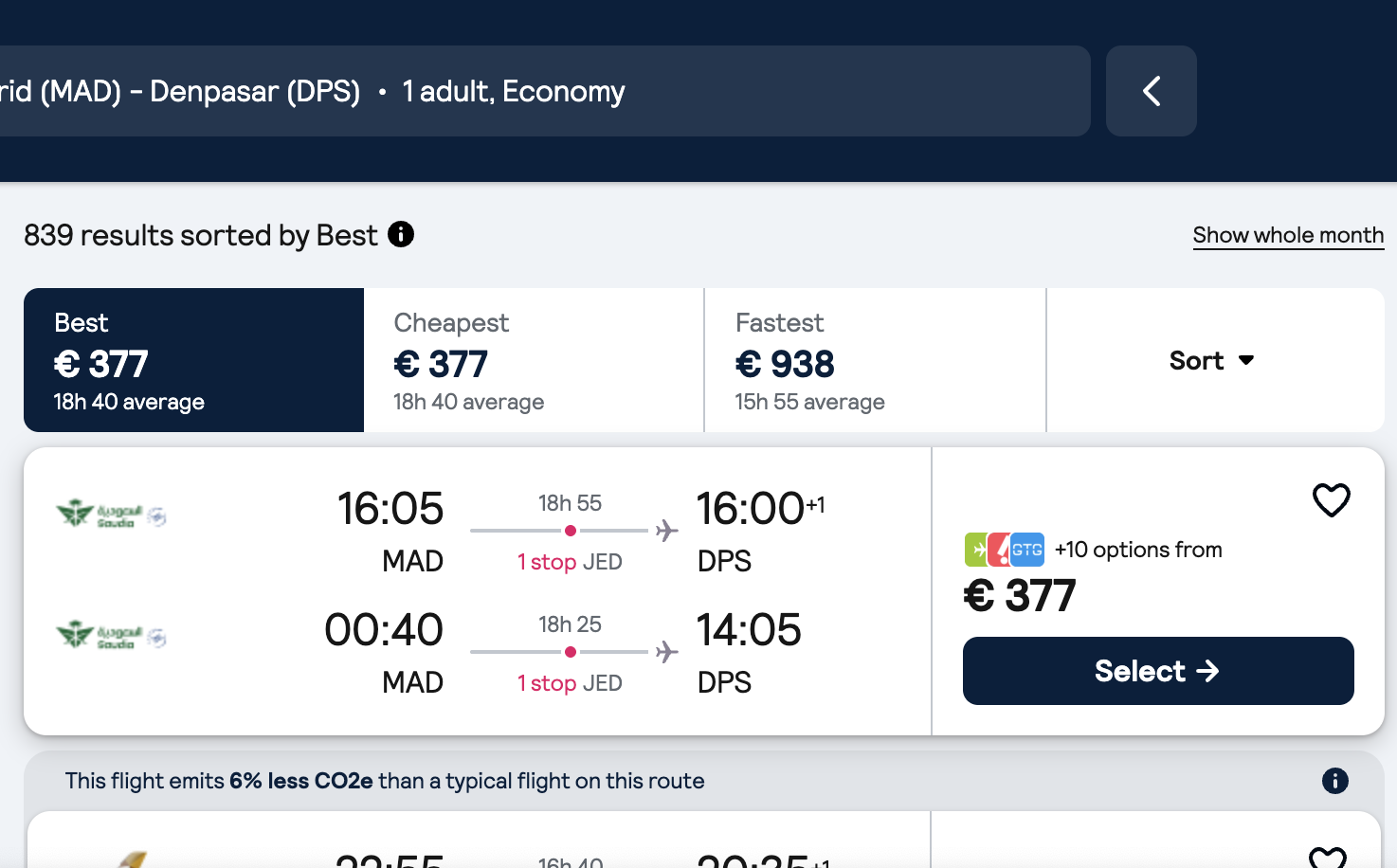The height and width of the screenshot is (868, 1397).
Task: Click the red booking provider icon
Action: 1004,549
